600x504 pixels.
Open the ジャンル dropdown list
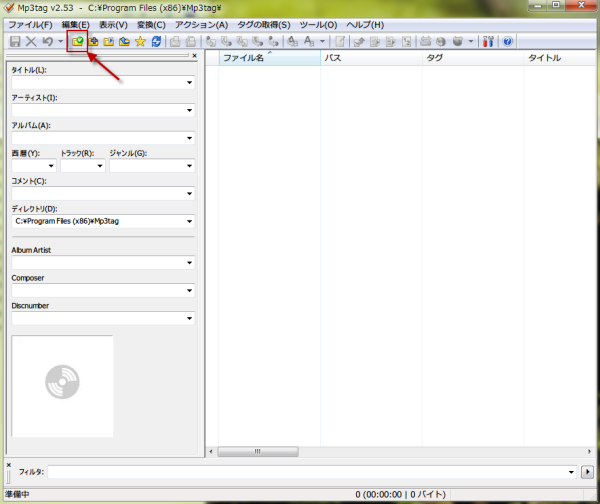click(x=188, y=166)
